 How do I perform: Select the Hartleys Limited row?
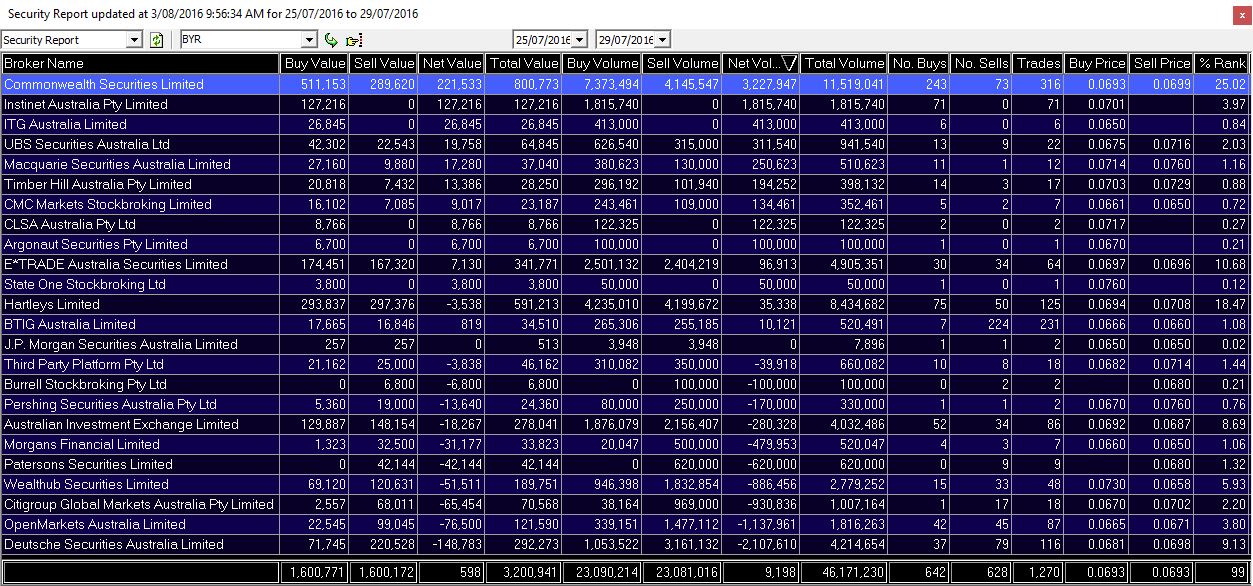625,304
